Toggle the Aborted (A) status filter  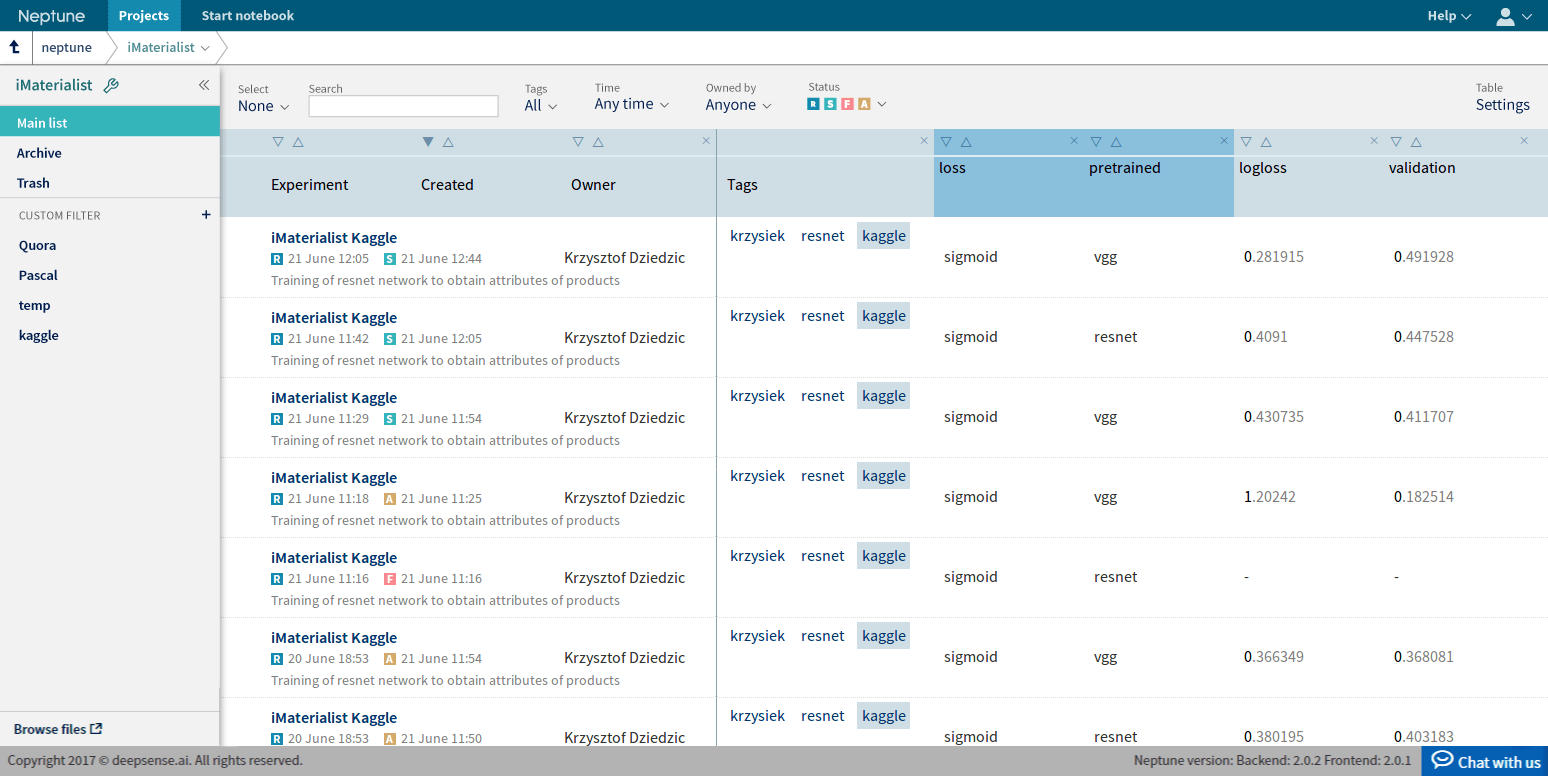point(864,104)
